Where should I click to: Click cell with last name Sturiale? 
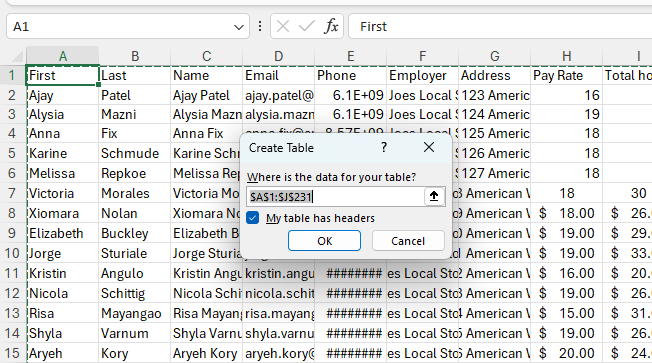[x=135, y=253]
